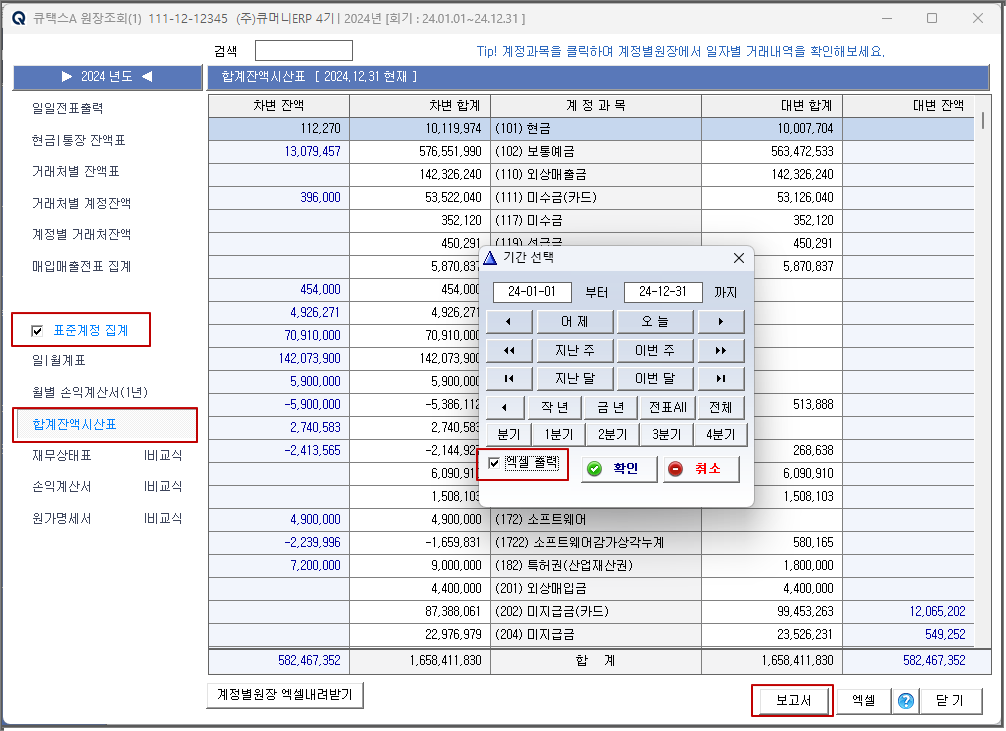This screenshot has height=731, width=1006.
Task: Enable the 엑셀 출력 checkbox in the dialog
Action: (494, 464)
